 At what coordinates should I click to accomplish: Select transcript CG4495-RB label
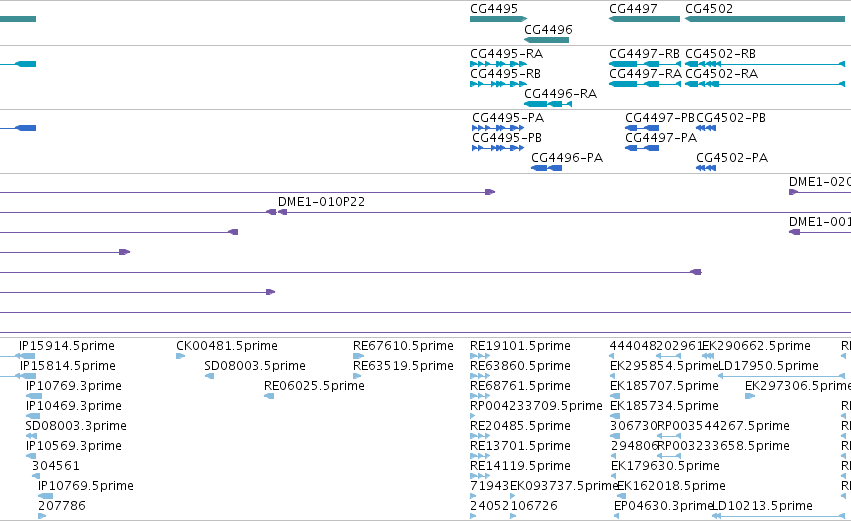505,74
